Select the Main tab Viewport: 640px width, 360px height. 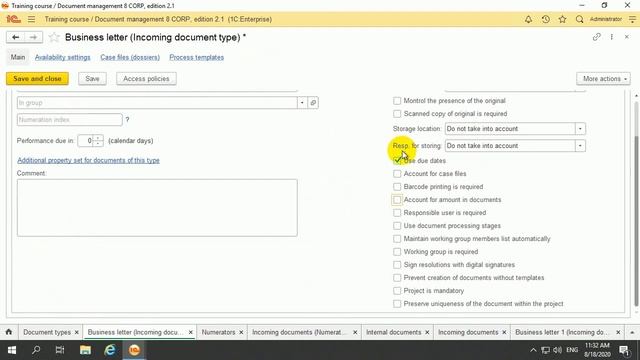click(x=18, y=58)
